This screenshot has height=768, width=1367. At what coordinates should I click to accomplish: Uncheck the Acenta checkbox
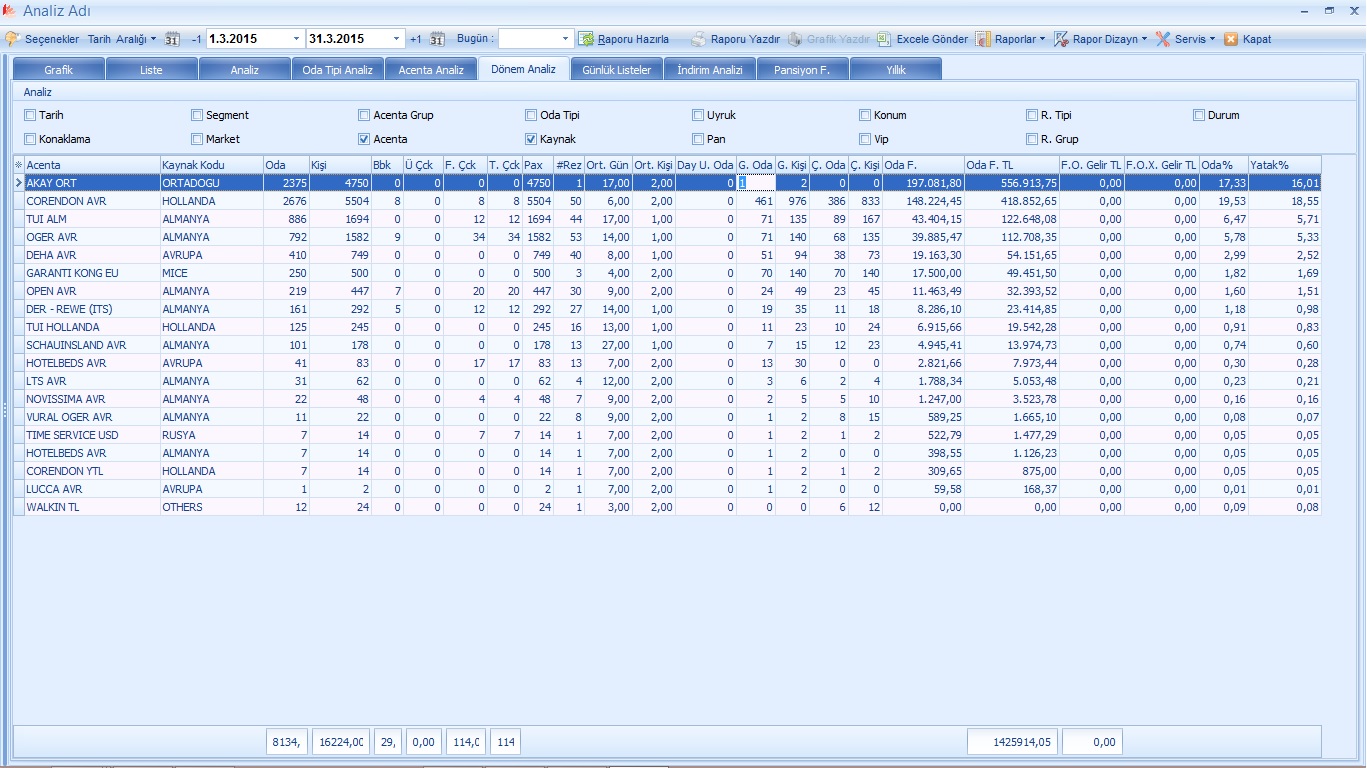pos(364,139)
